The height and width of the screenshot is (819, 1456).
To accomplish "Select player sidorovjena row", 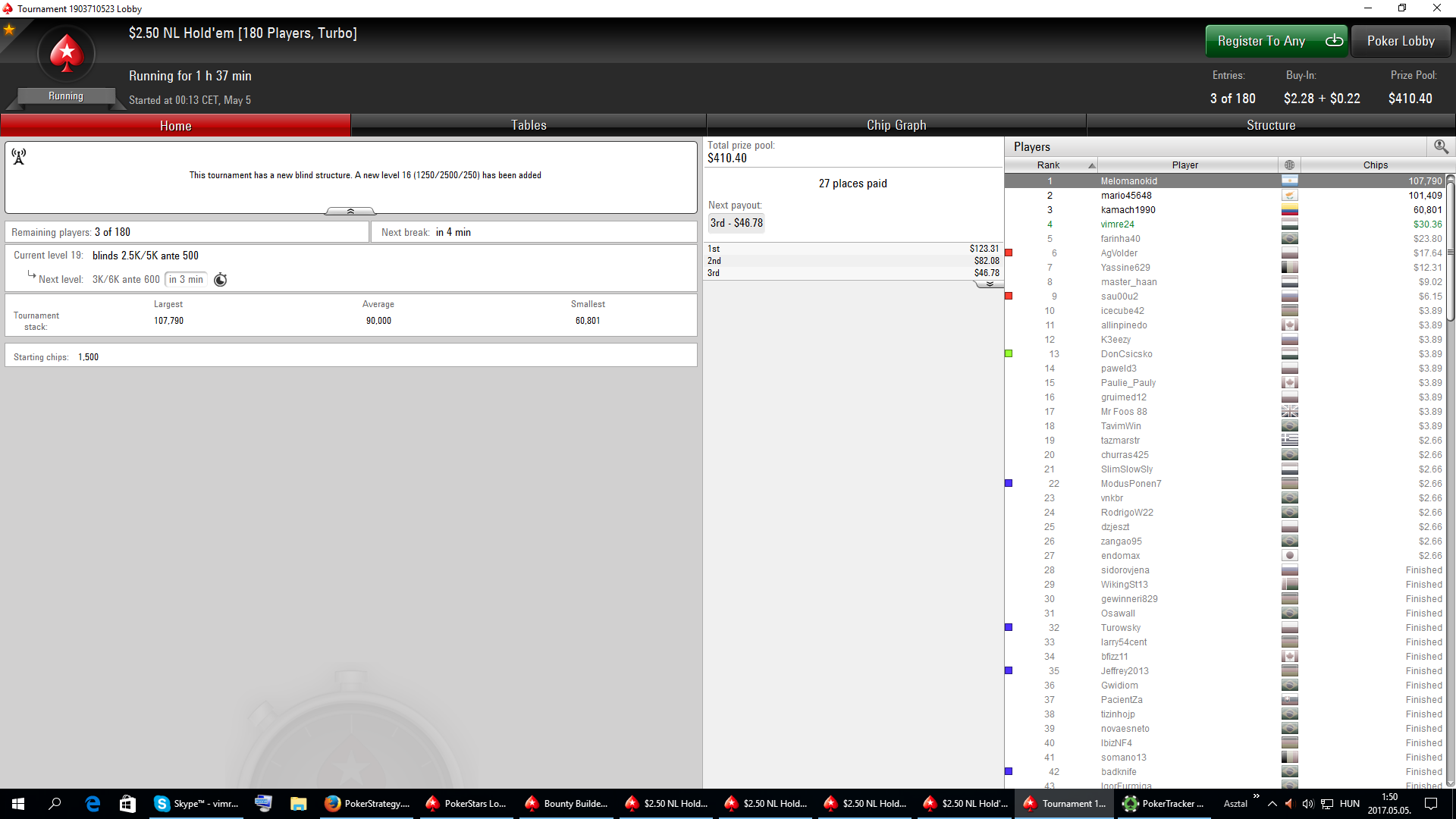I will (1225, 570).
